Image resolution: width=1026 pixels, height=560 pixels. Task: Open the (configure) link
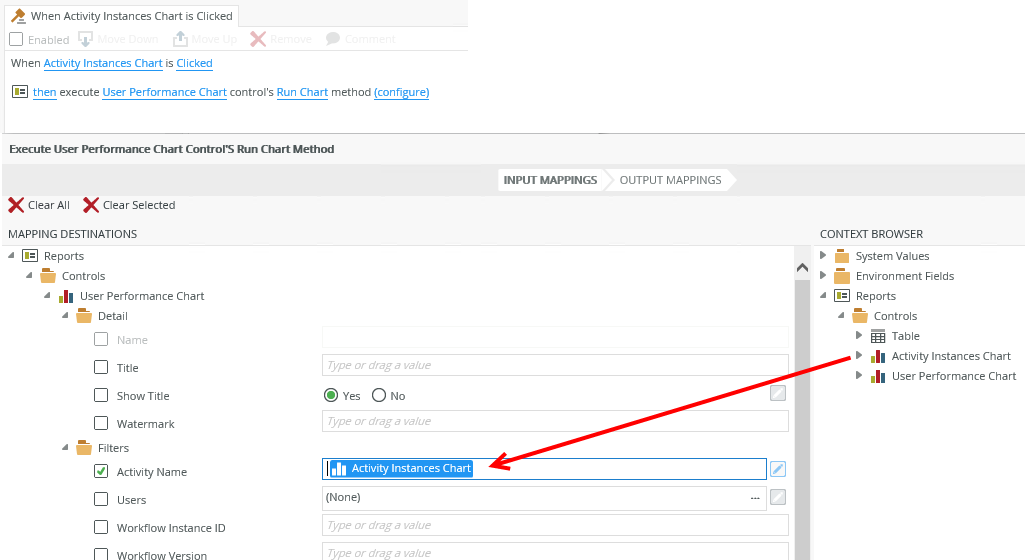(x=402, y=92)
